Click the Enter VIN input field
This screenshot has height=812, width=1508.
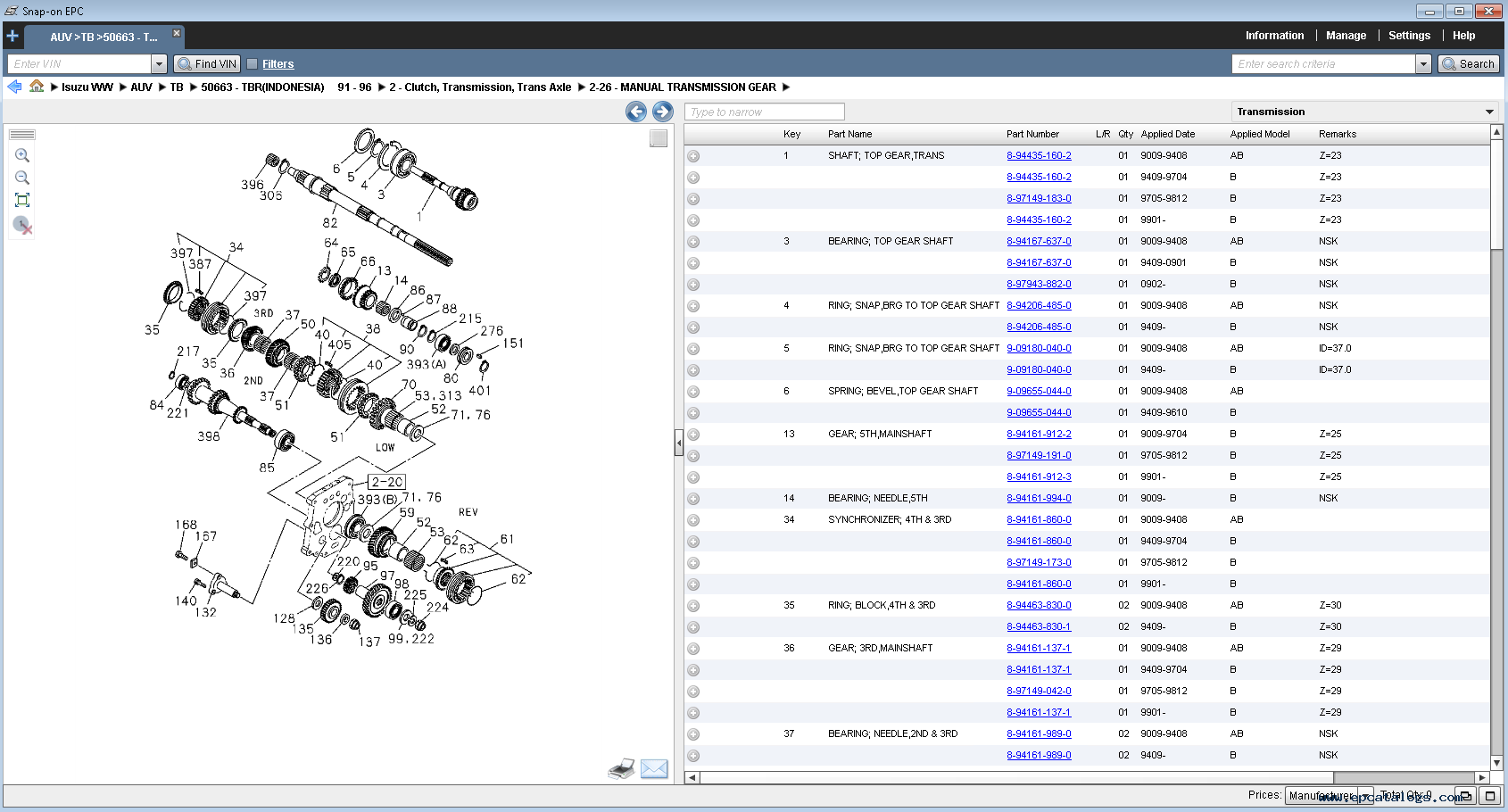click(x=79, y=64)
